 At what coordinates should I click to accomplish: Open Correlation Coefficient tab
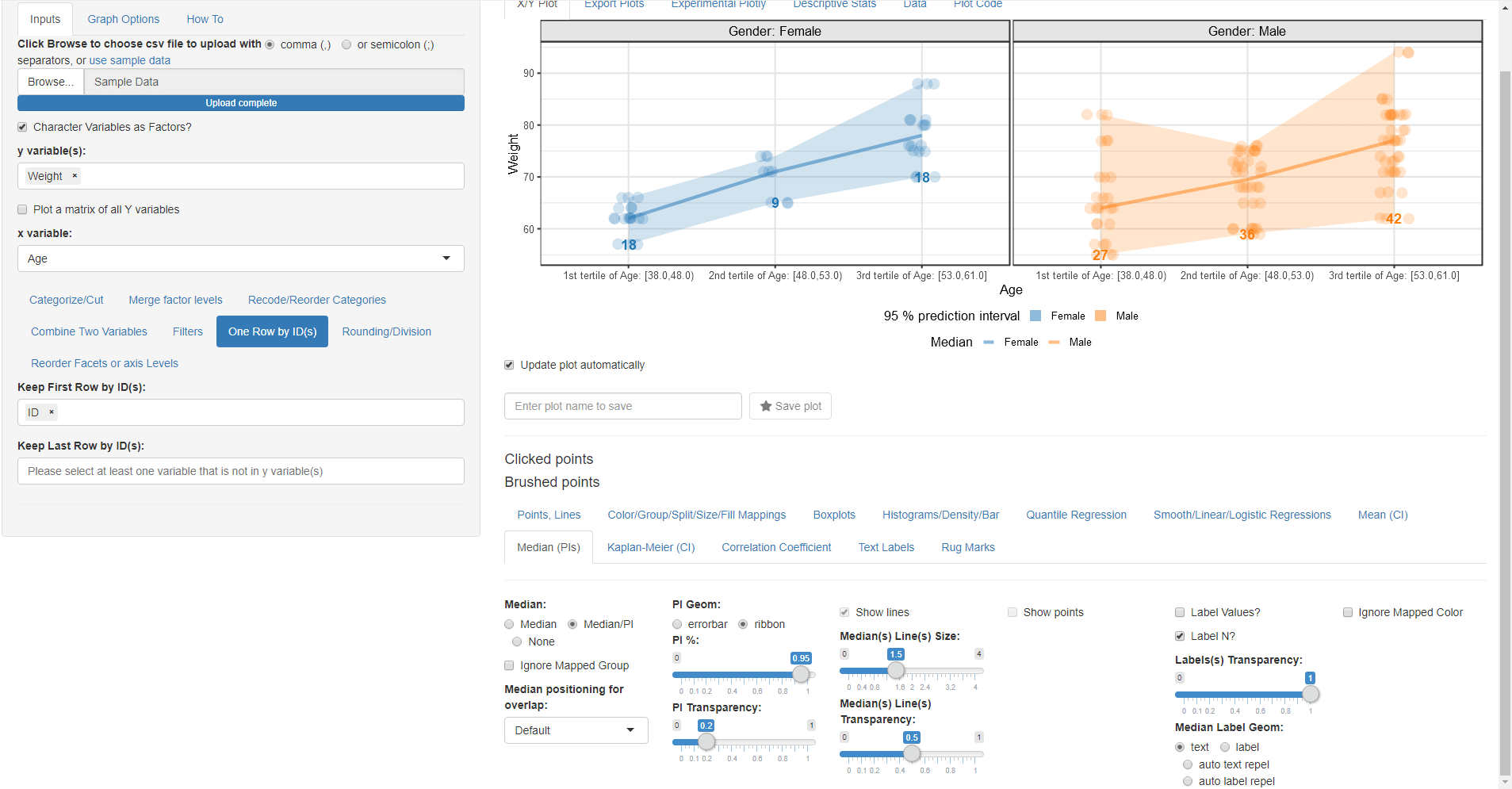click(x=776, y=547)
